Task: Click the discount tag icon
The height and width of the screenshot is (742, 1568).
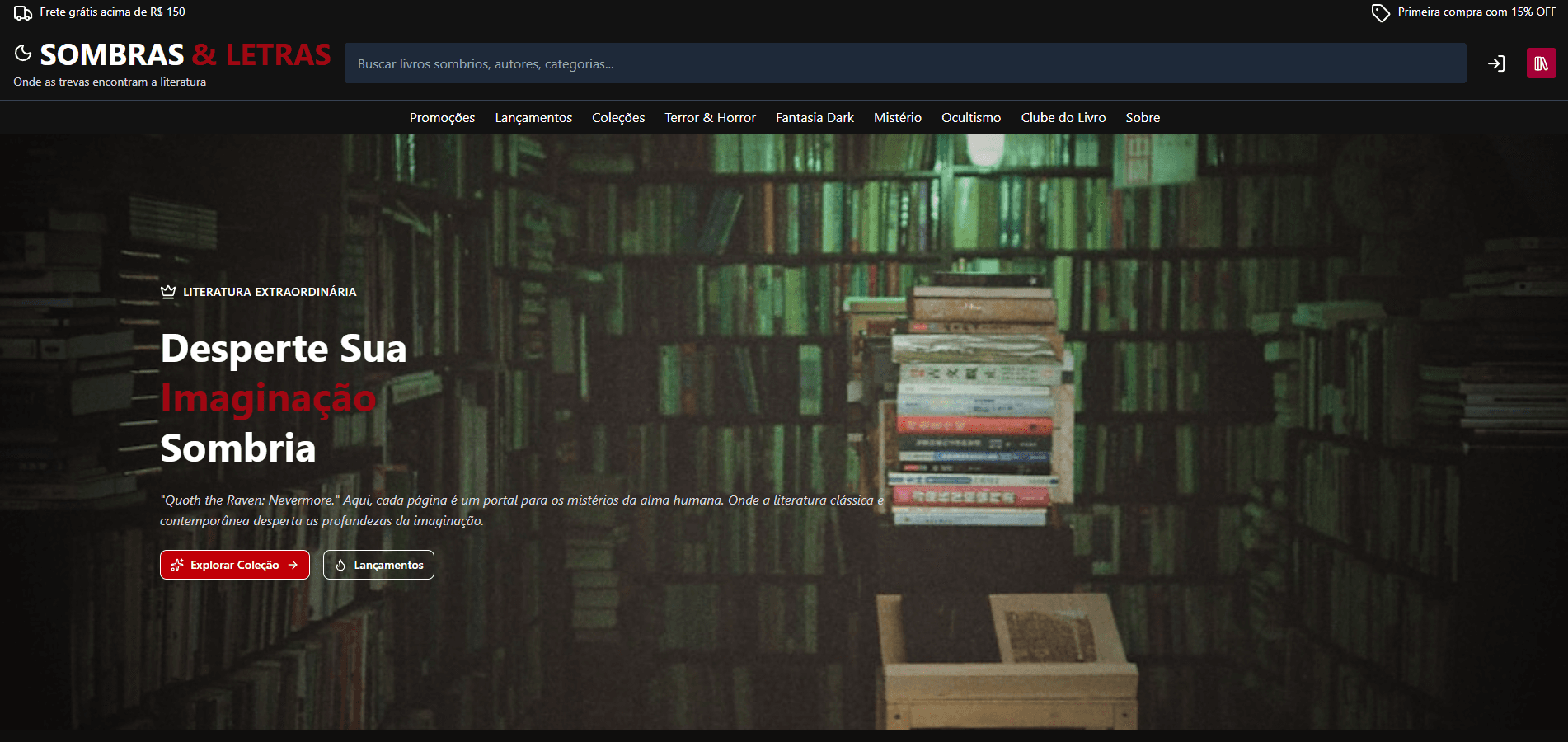Action: pos(1380,12)
